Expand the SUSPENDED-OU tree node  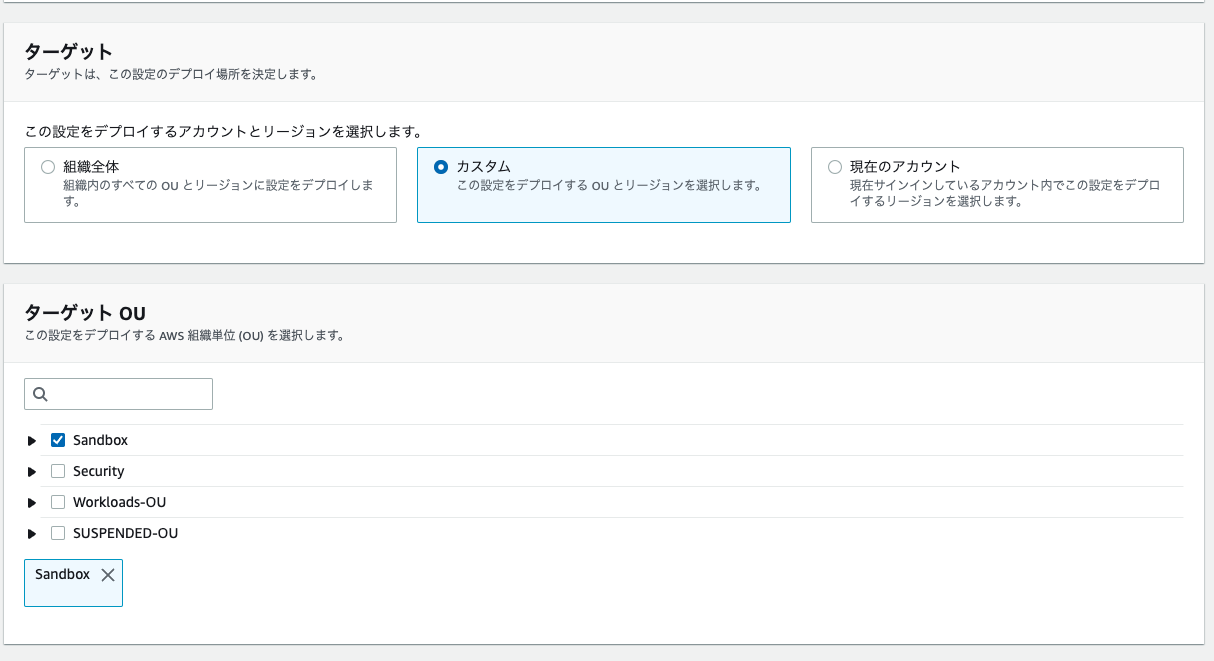[31, 532]
